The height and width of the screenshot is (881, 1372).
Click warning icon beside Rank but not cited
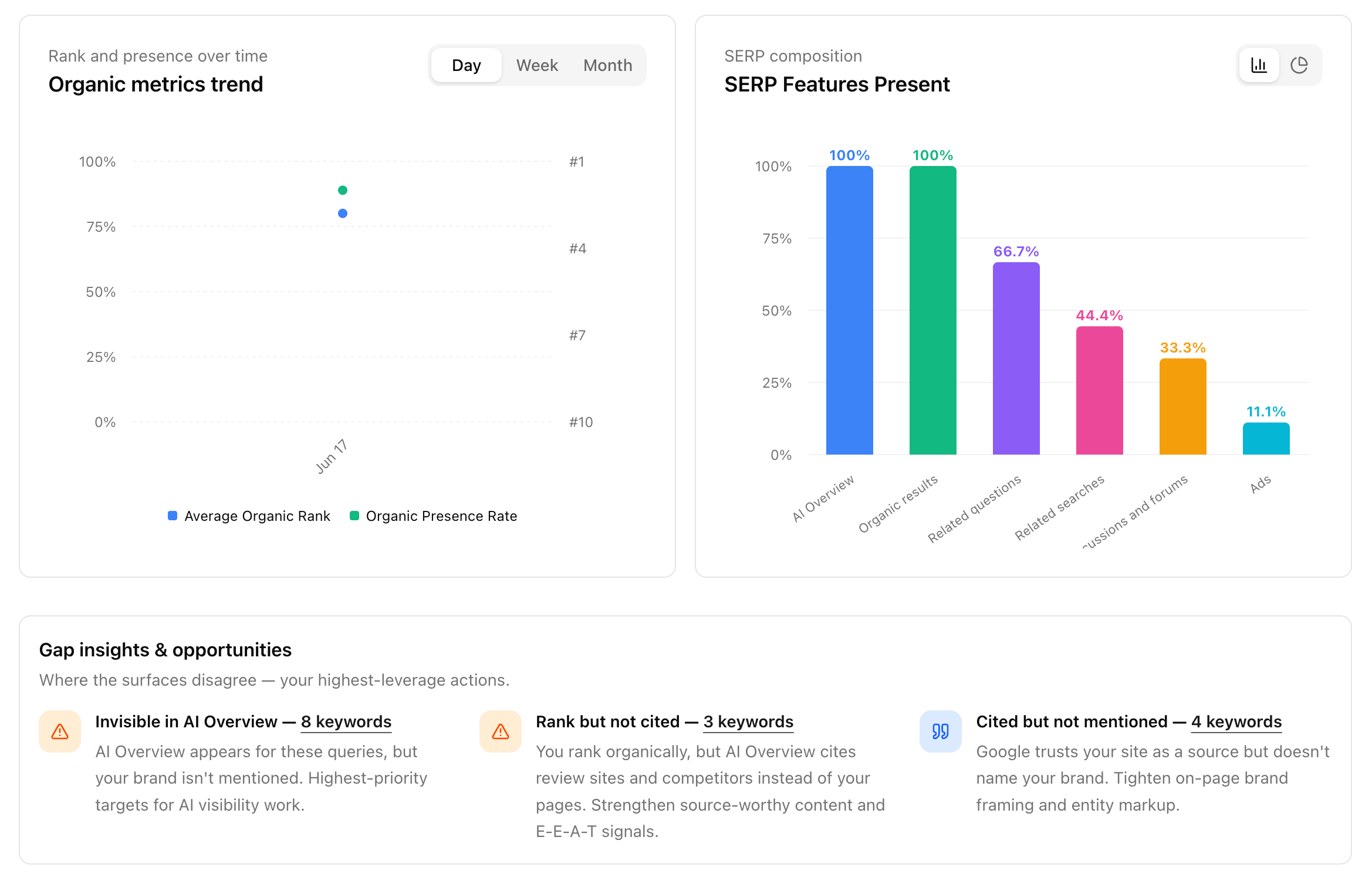[x=501, y=731]
